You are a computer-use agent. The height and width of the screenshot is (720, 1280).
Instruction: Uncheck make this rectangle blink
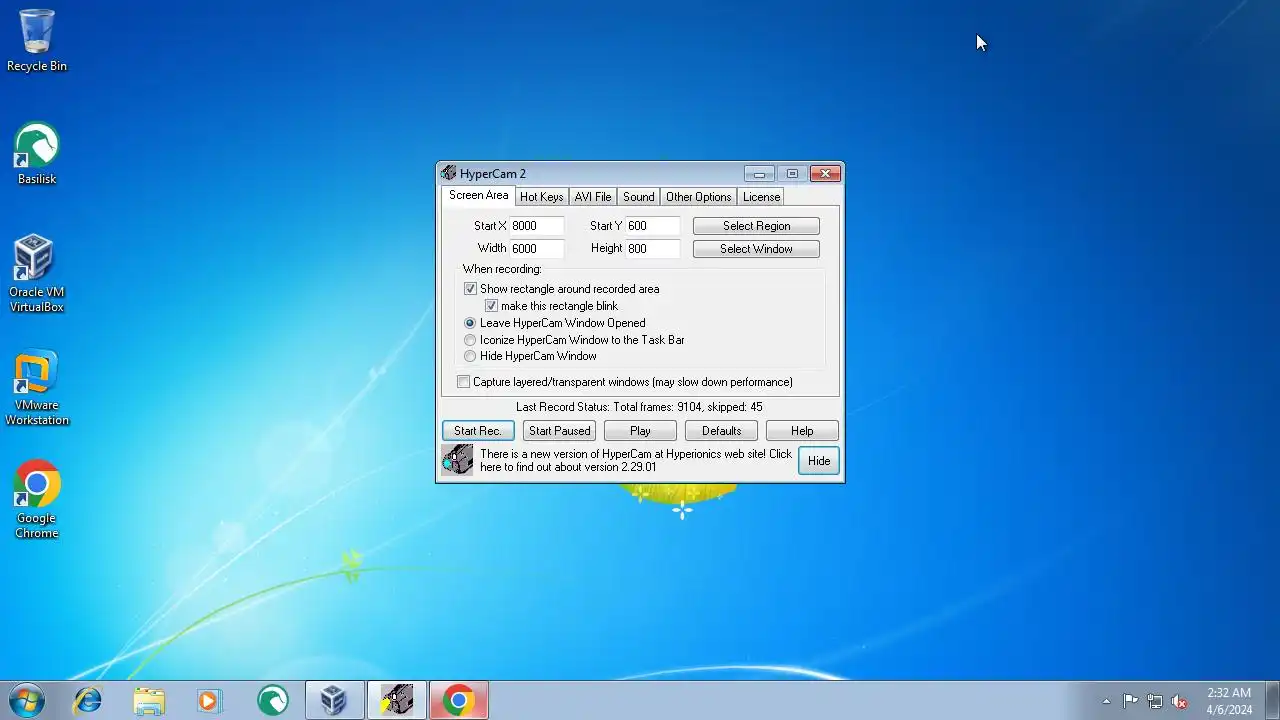click(491, 306)
